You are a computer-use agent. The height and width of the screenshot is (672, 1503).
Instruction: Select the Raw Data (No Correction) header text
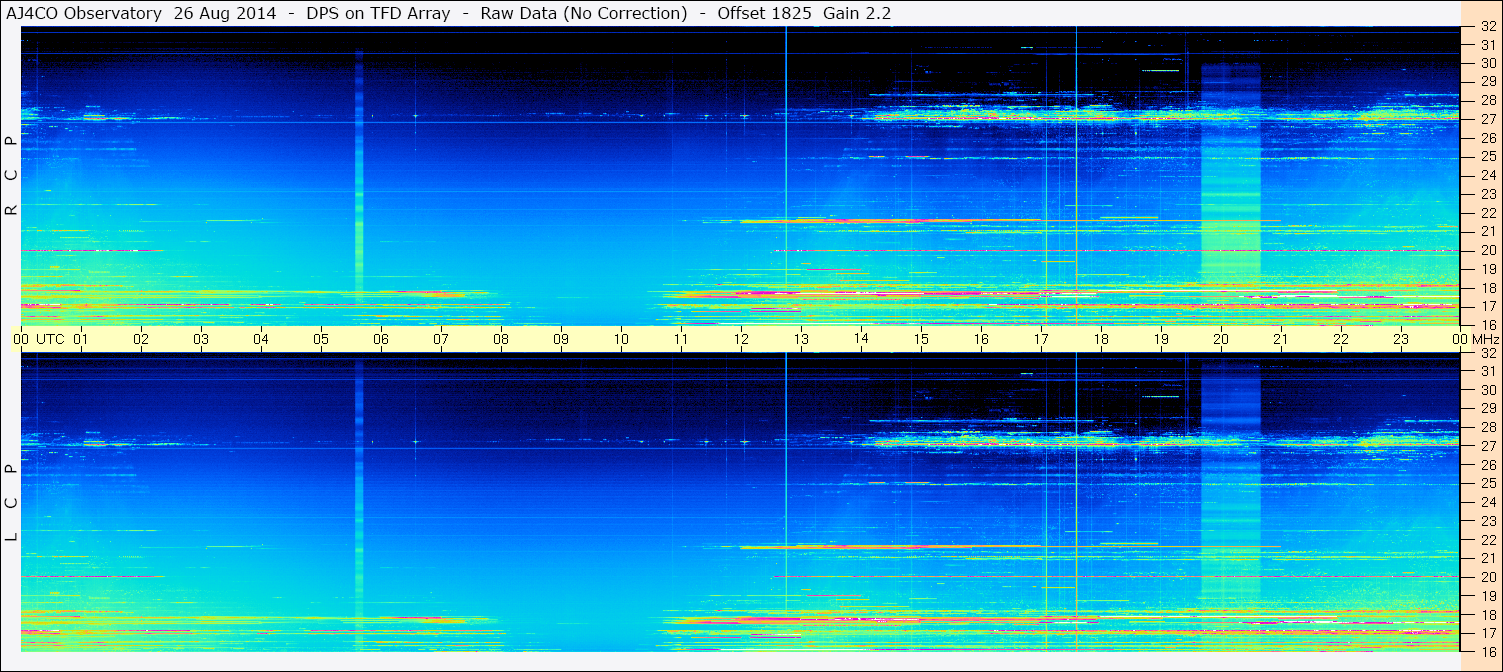[584, 13]
